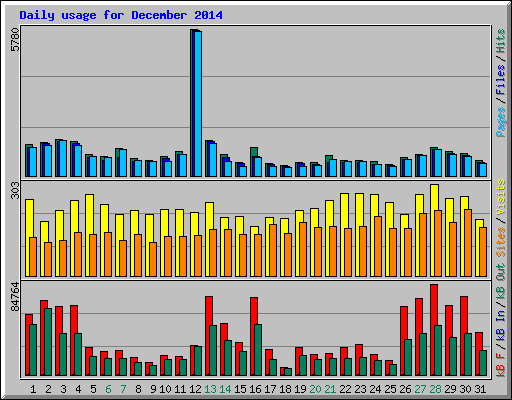Click the 5780 axis value

coord(15,40)
